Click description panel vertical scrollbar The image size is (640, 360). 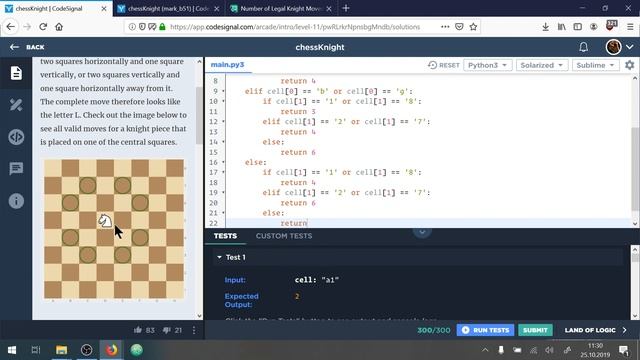tap(199, 116)
